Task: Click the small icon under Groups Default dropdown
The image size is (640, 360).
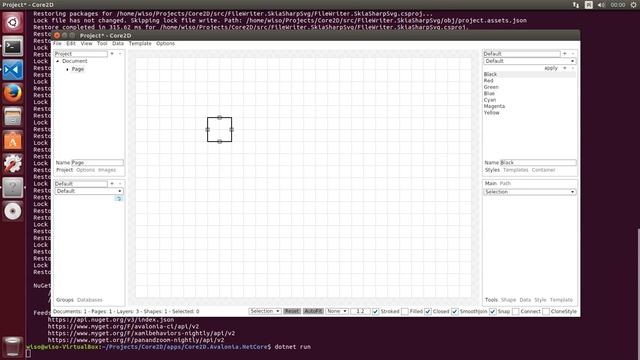Action: [118, 198]
